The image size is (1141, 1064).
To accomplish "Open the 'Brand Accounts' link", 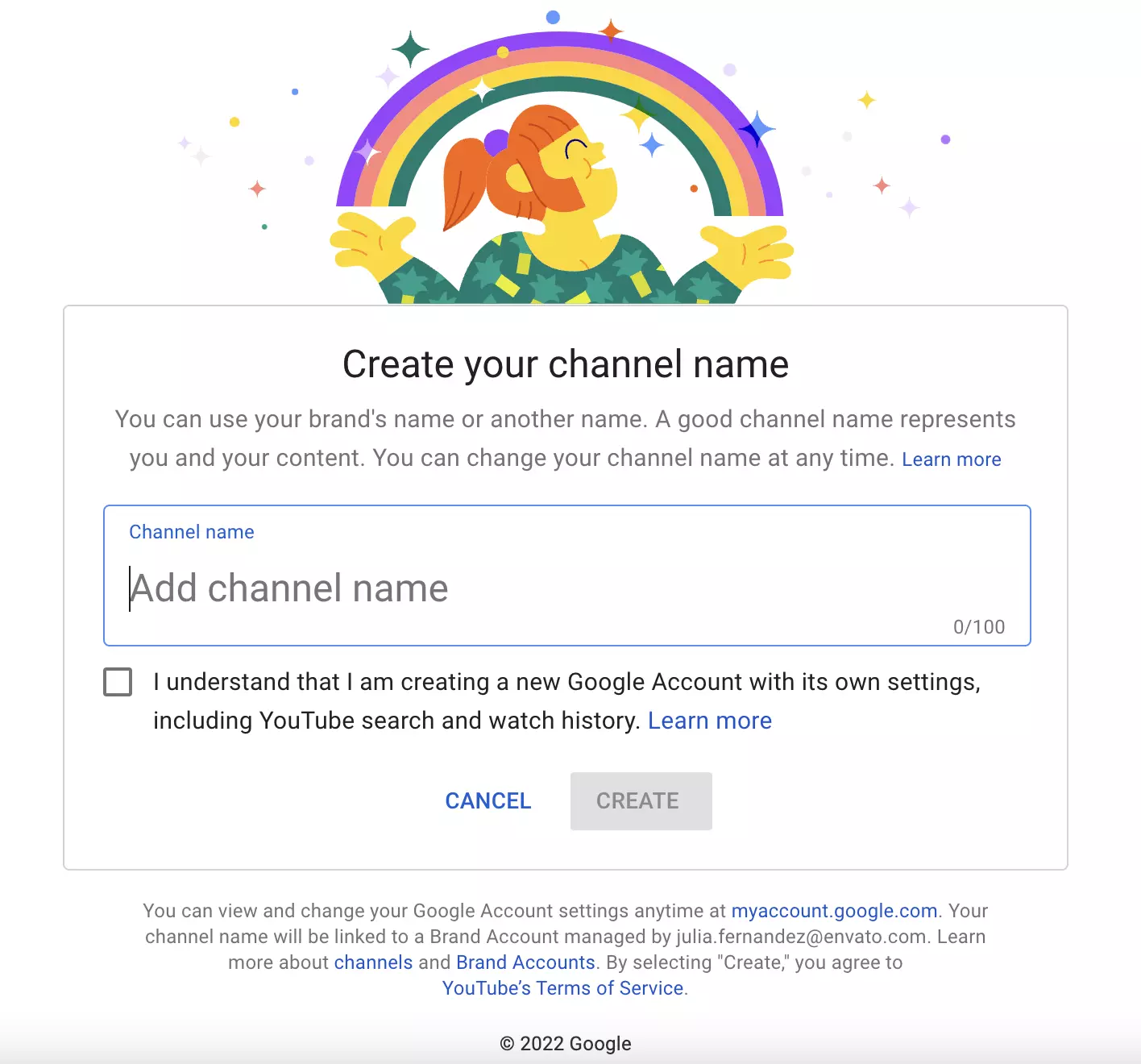I will point(525,962).
